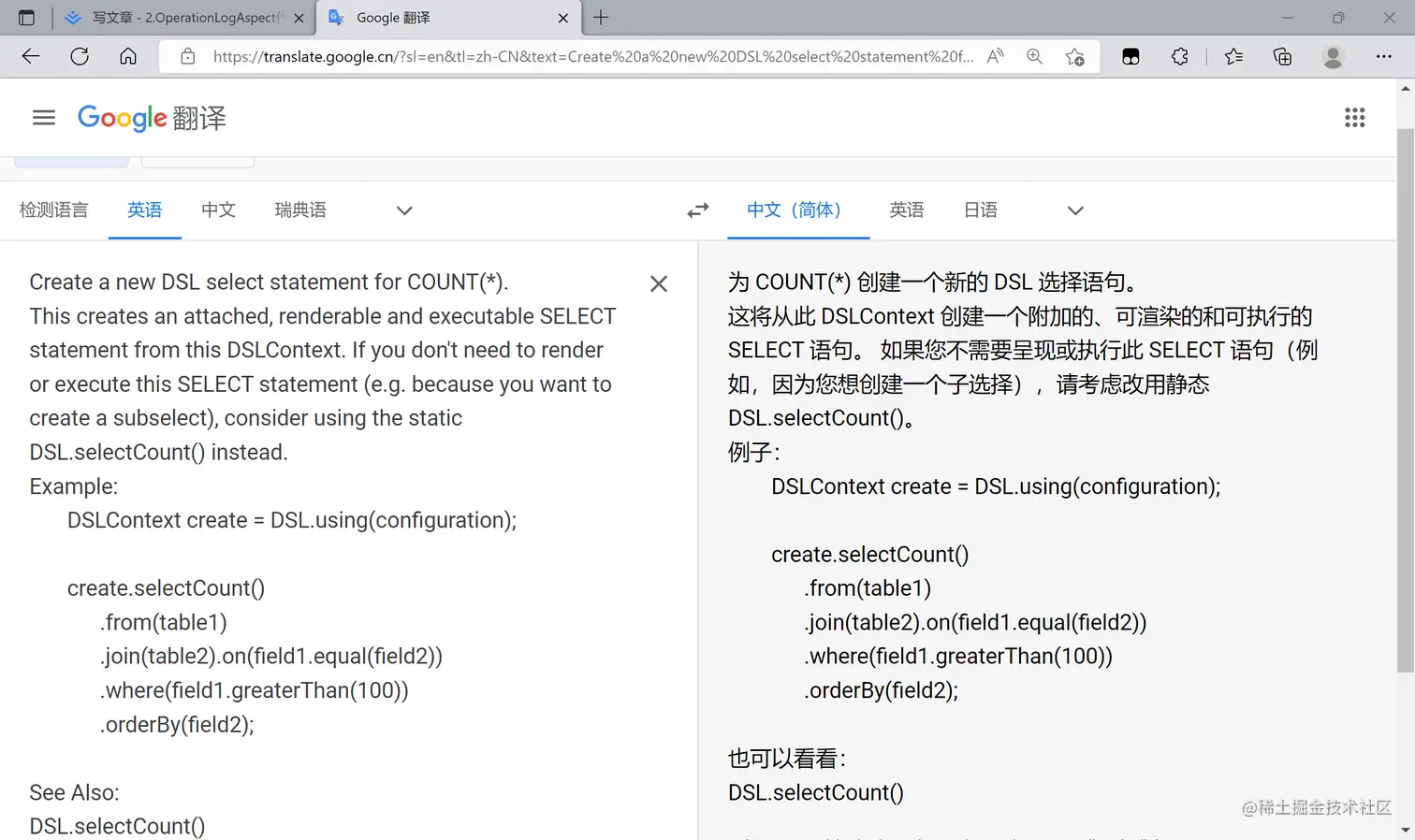Expand more source languages chevron
Screen dimensions: 1415x840
pos(404,210)
